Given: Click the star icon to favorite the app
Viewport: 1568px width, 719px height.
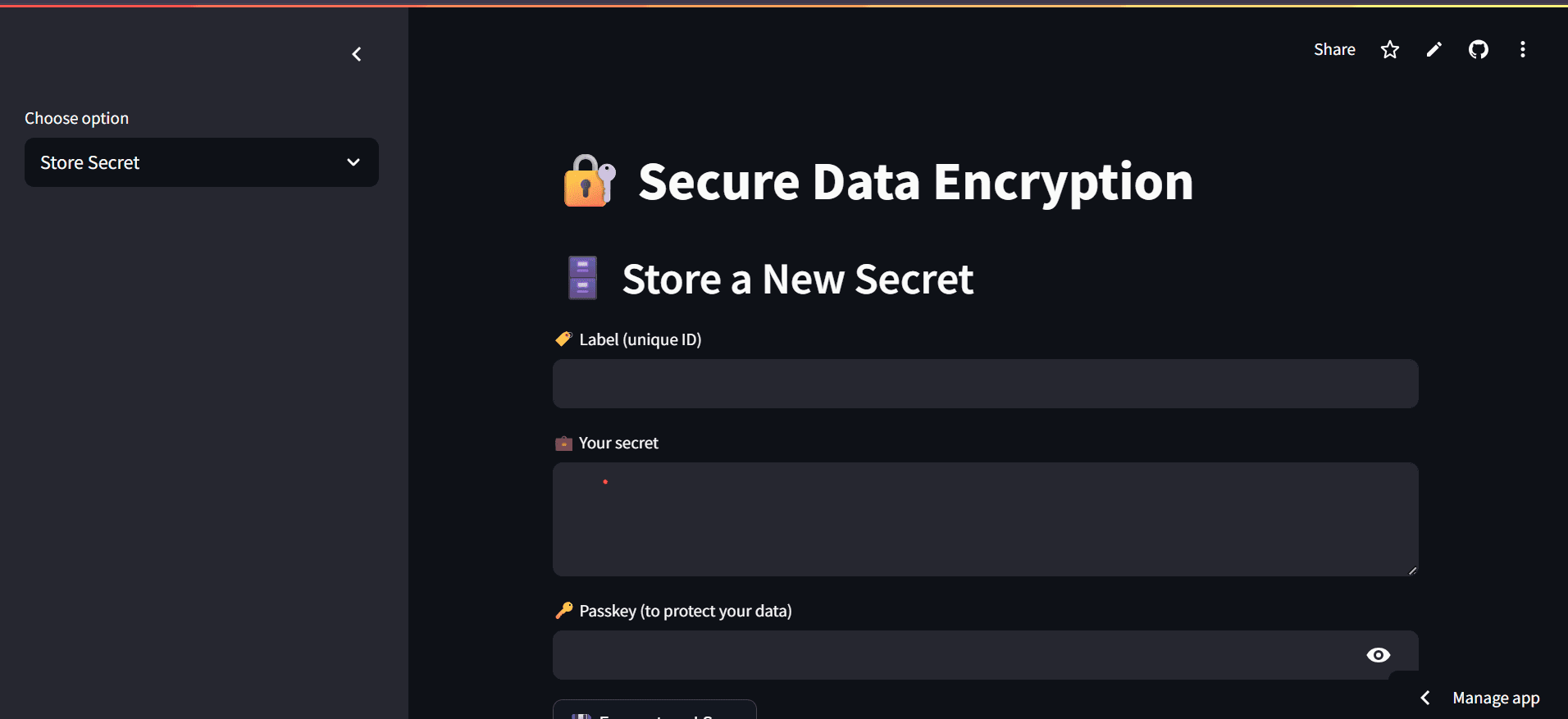Looking at the screenshot, I should [x=1390, y=49].
